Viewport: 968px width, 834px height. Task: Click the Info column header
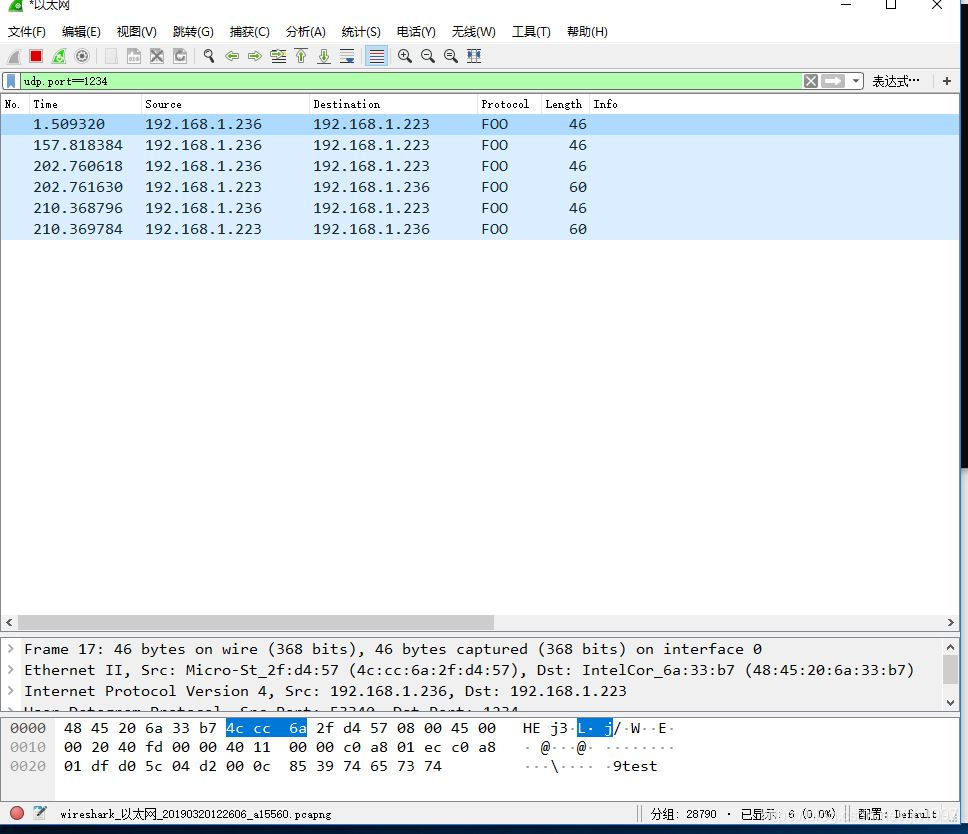774,104
